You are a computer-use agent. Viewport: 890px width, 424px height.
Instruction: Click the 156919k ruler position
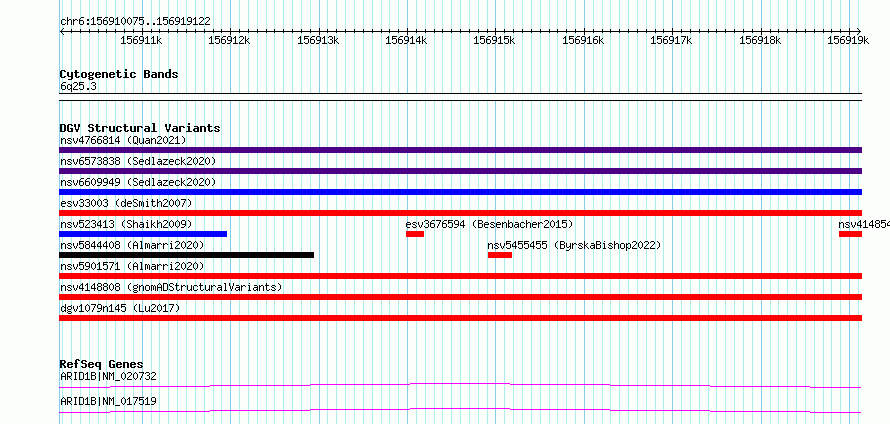(x=848, y=40)
